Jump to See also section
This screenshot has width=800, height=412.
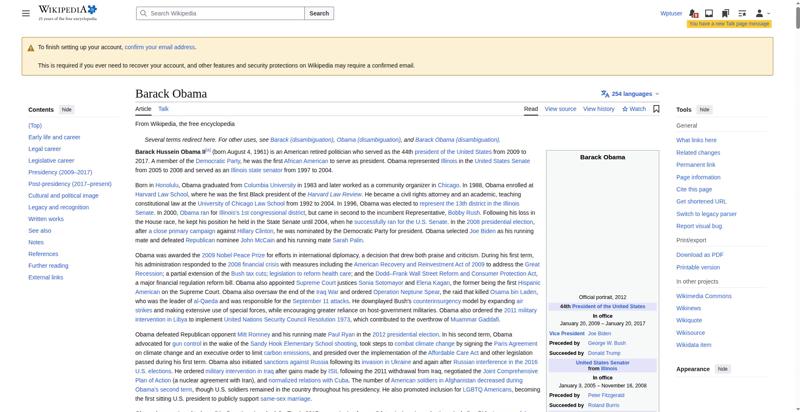[x=39, y=230]
